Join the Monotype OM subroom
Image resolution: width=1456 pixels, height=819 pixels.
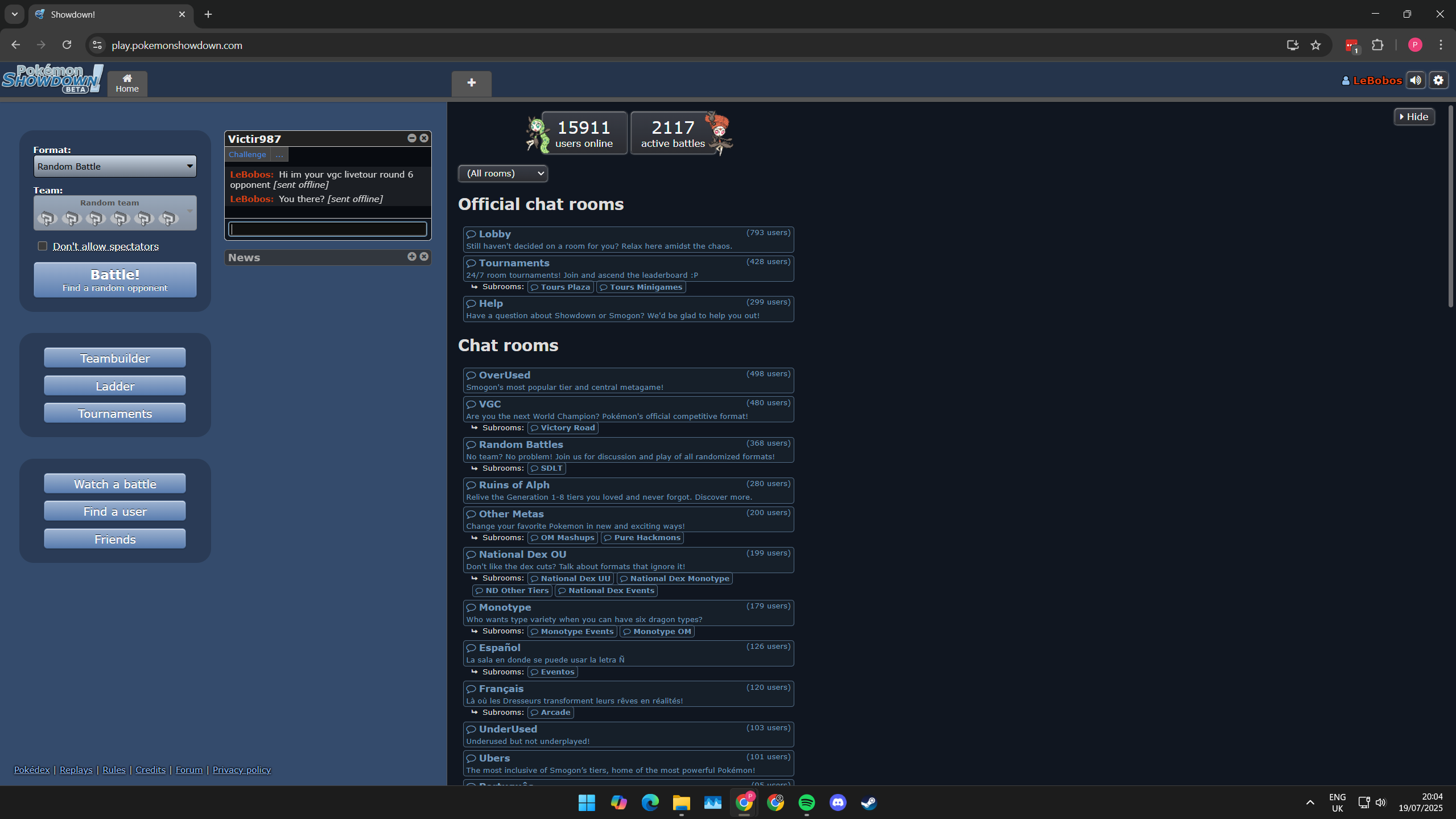point(657,632)
